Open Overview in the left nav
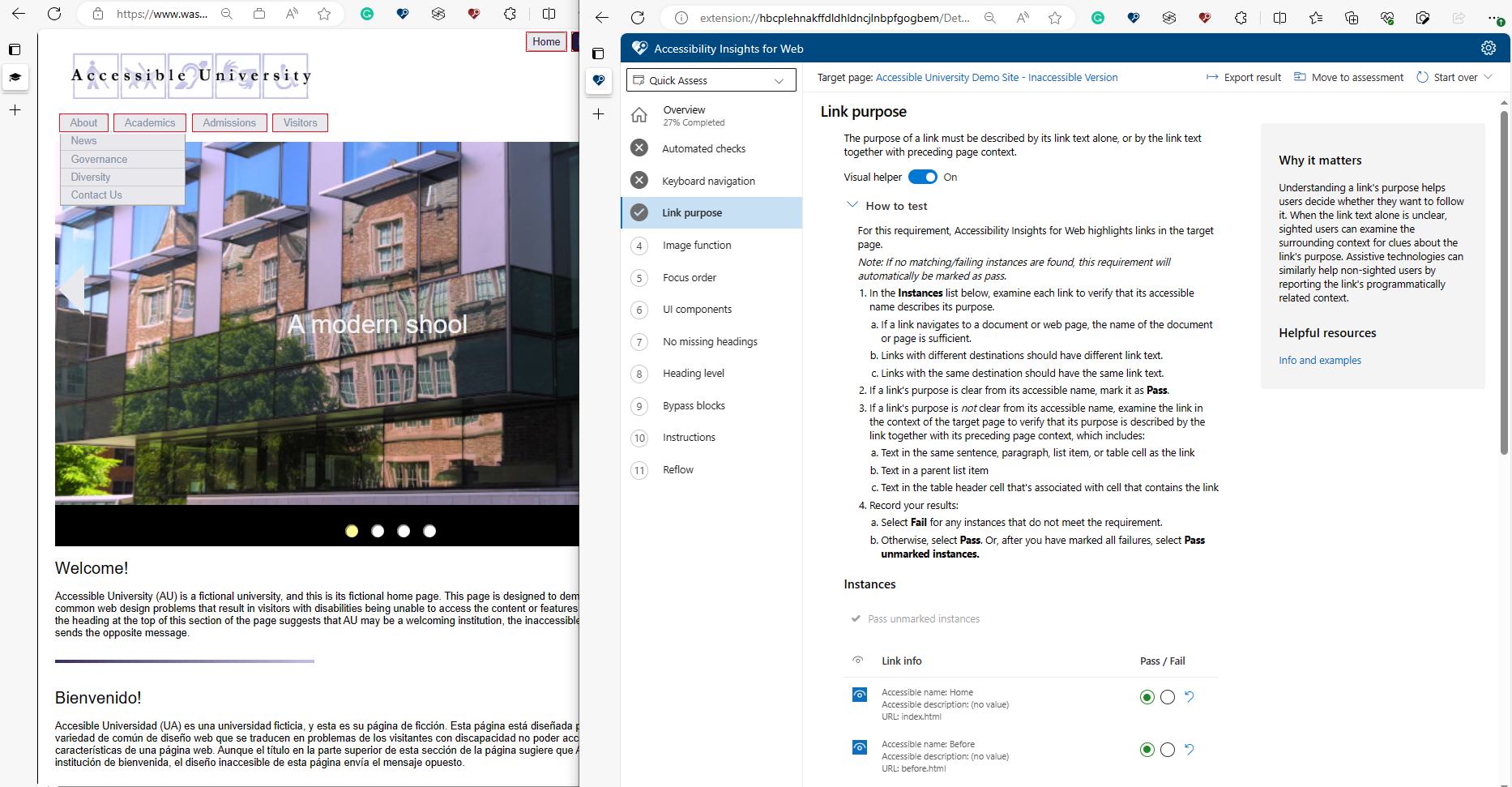 (x=711, y=115)
